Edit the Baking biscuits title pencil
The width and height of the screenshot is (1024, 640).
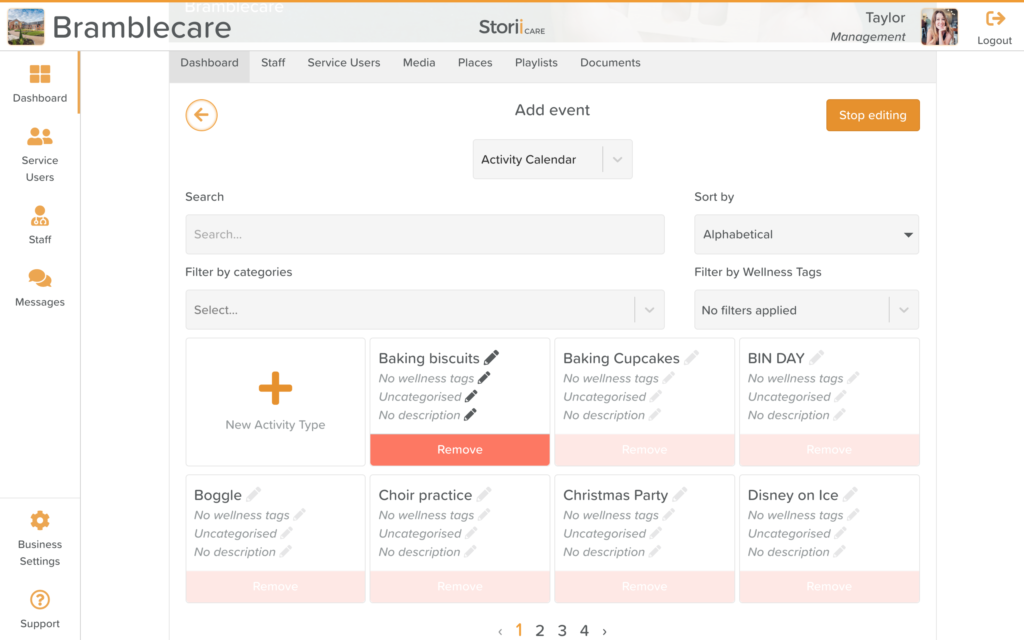(x=491, y=358)
